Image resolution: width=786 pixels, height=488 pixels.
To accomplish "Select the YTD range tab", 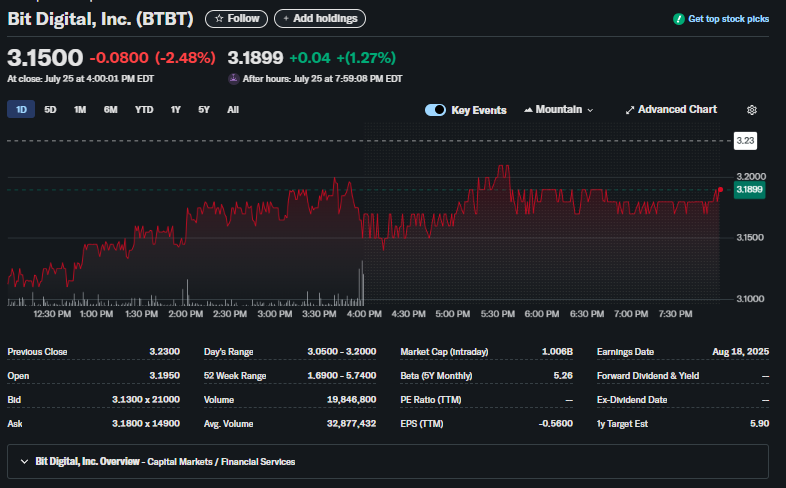I will pyautogui.click(x=144, y=109).
